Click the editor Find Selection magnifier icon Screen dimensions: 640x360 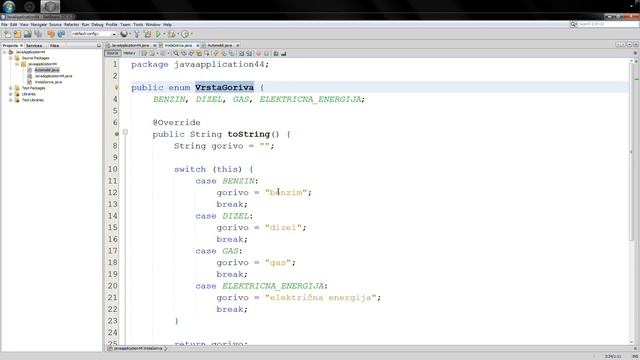click(x=176, y=53)
